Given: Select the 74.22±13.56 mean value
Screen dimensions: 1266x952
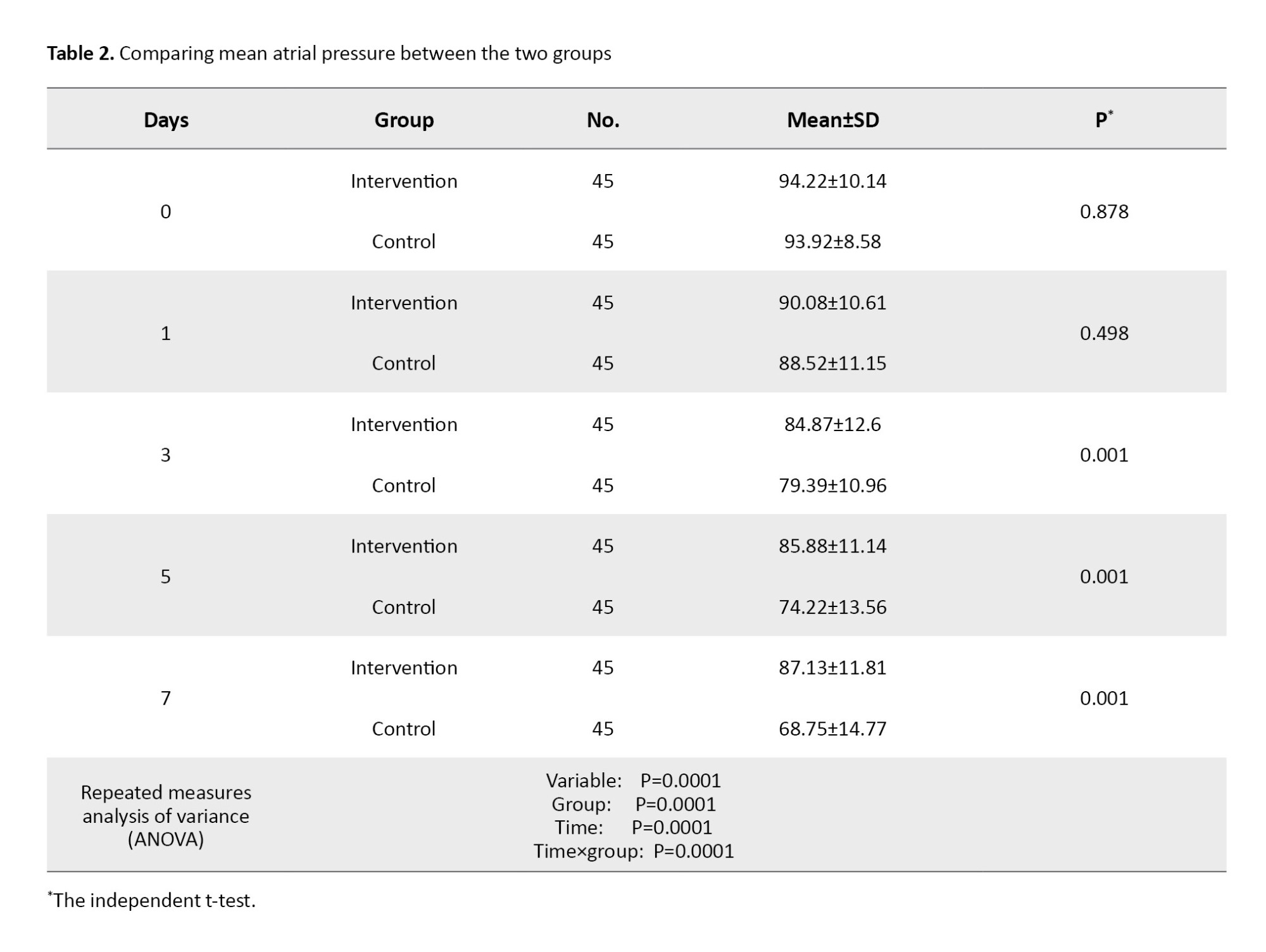Looking at the screenshot, I should 832,607.
